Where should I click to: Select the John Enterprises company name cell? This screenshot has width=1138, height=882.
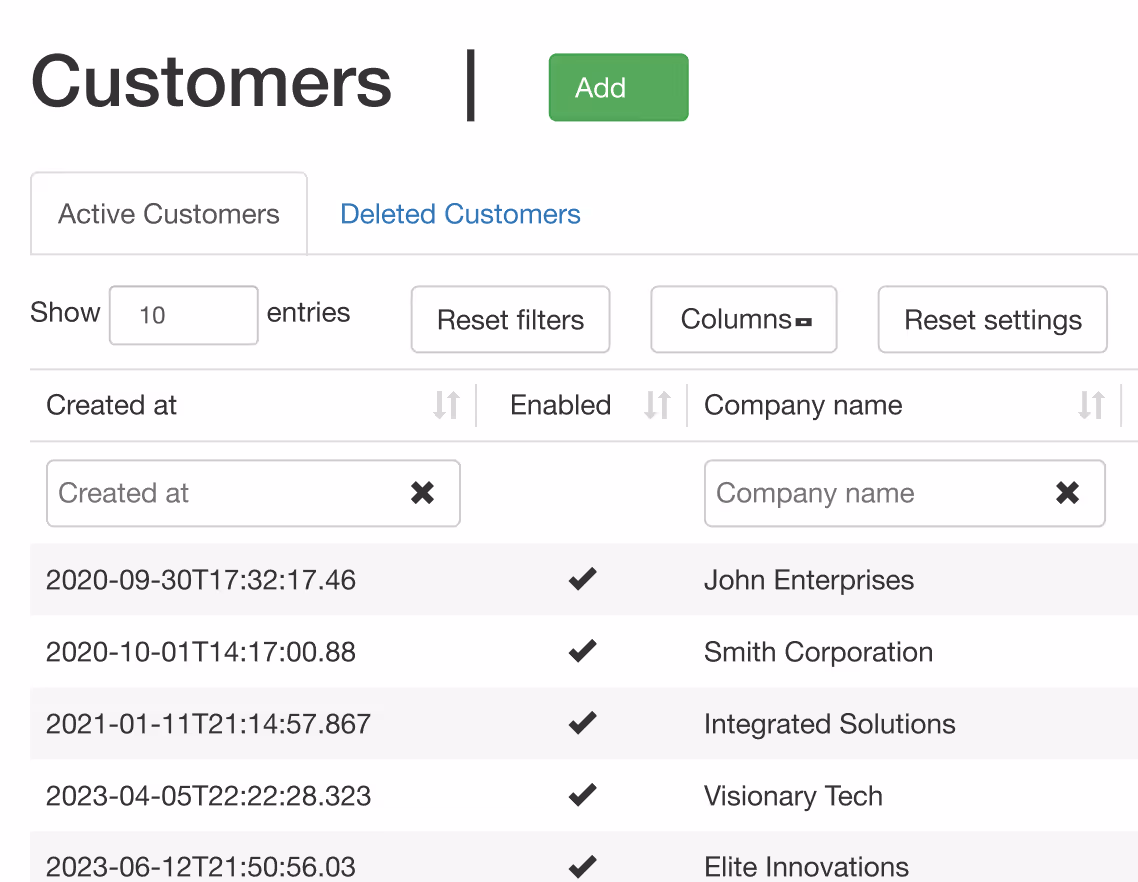(x=808, y=580)
